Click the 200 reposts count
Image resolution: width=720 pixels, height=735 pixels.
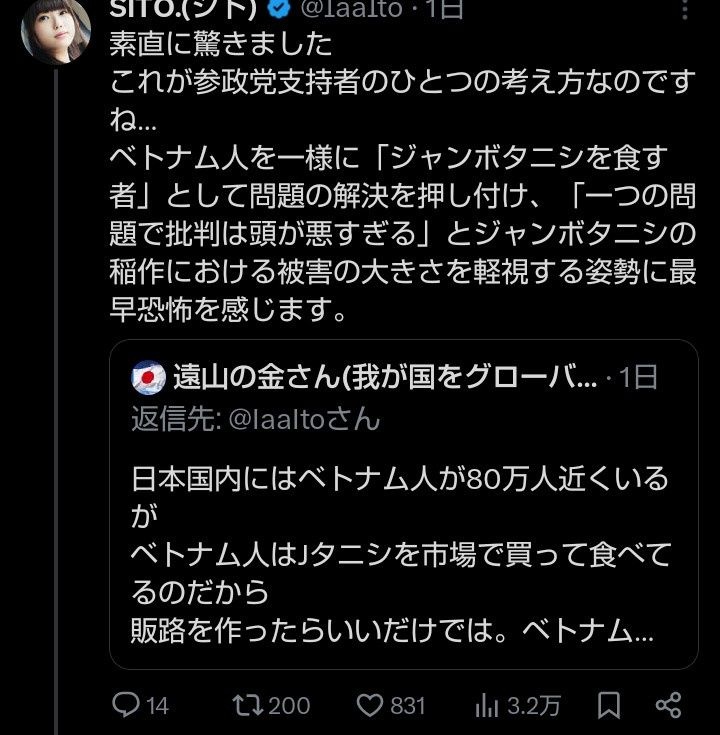(289, 706)
